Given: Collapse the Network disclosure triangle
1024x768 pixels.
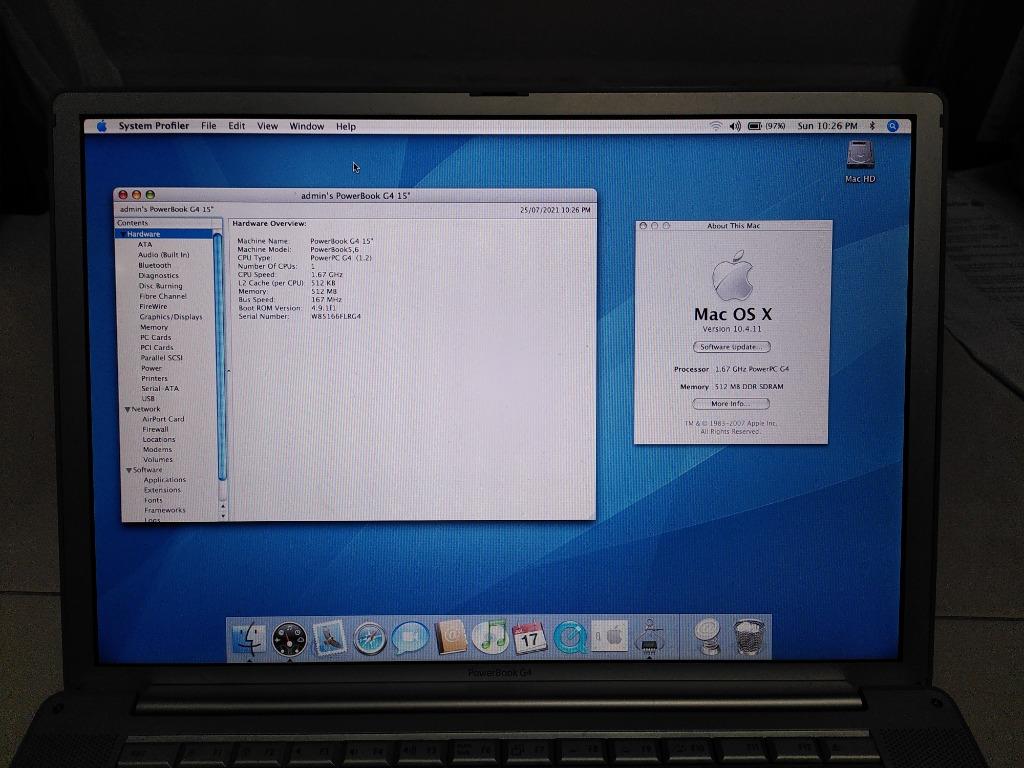Looking at the screenshot, I should (127, 409).
